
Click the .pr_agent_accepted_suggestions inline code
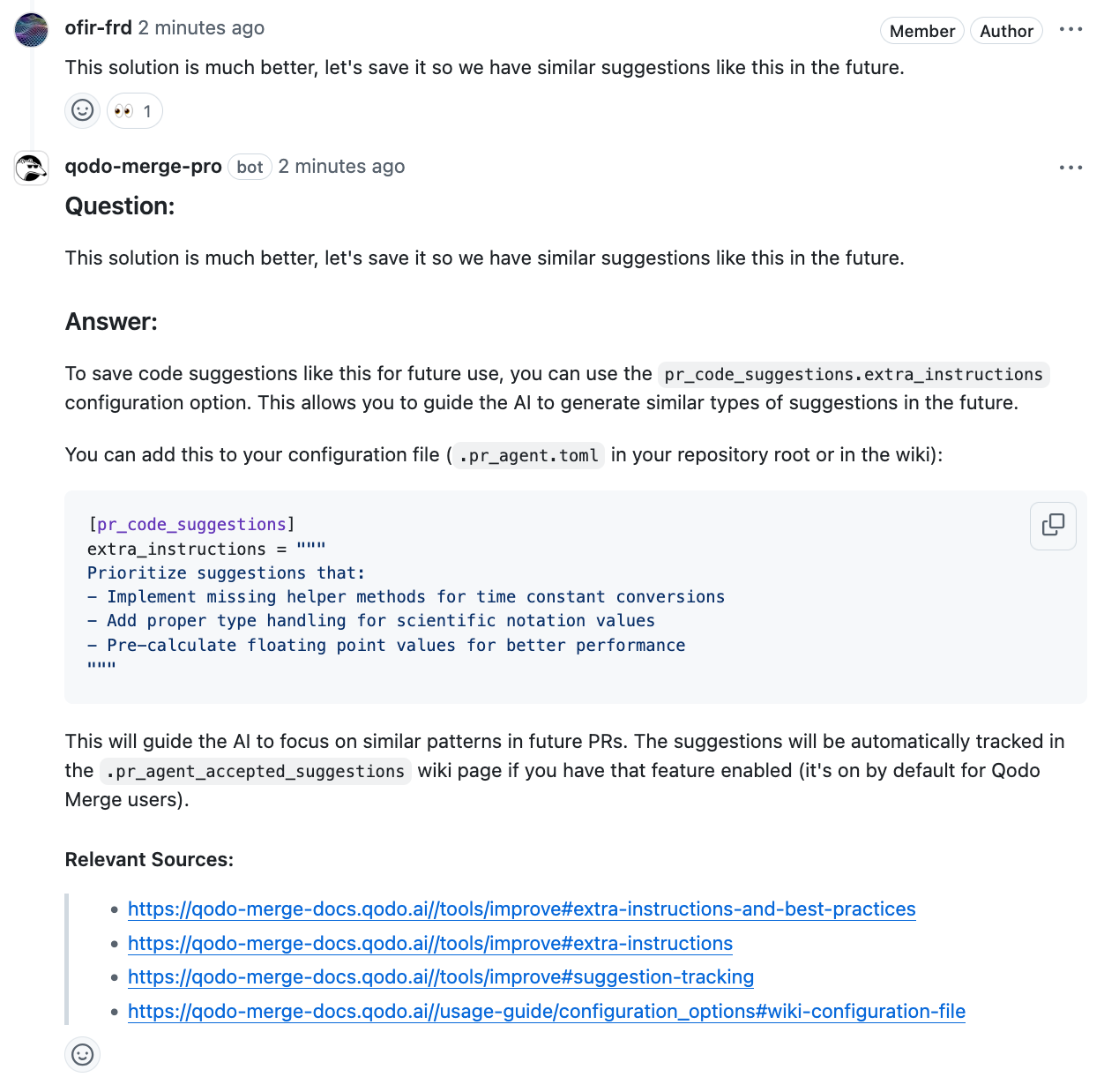[x=255, y=772]
